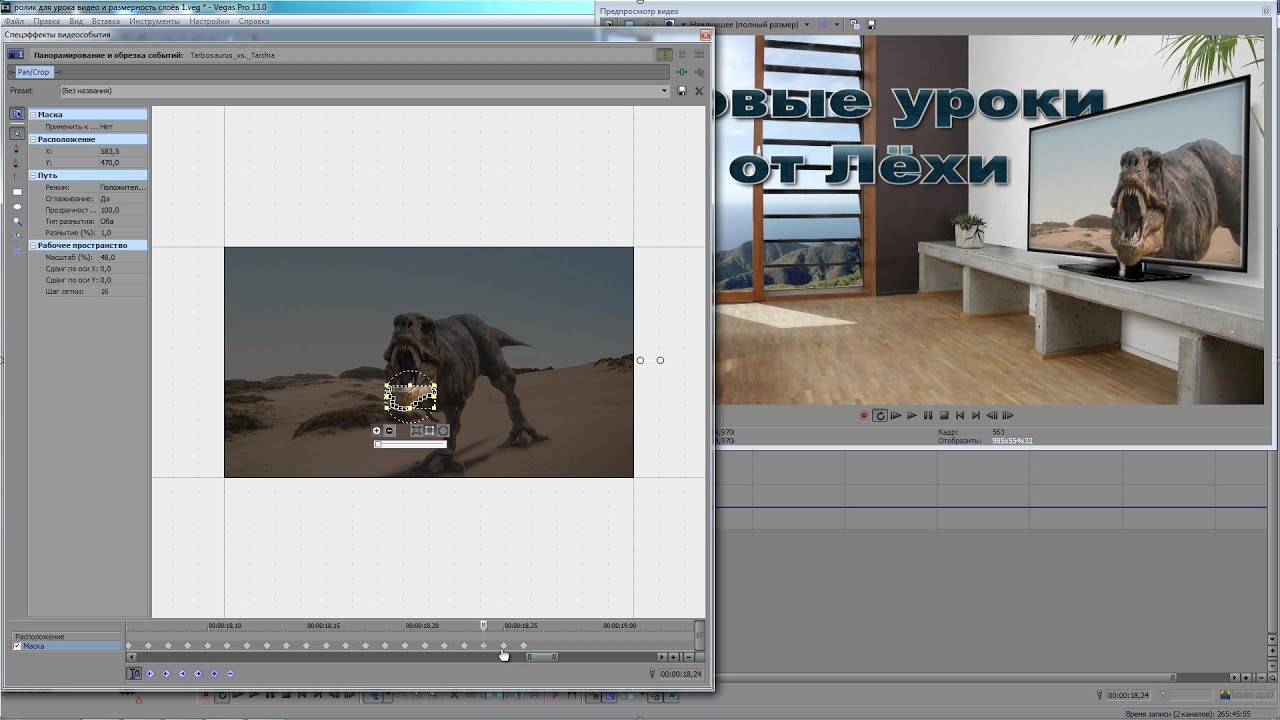Viewport: 1280px width, 720px height.
Task: Open the Вид menu
Action: pos(76,21)
